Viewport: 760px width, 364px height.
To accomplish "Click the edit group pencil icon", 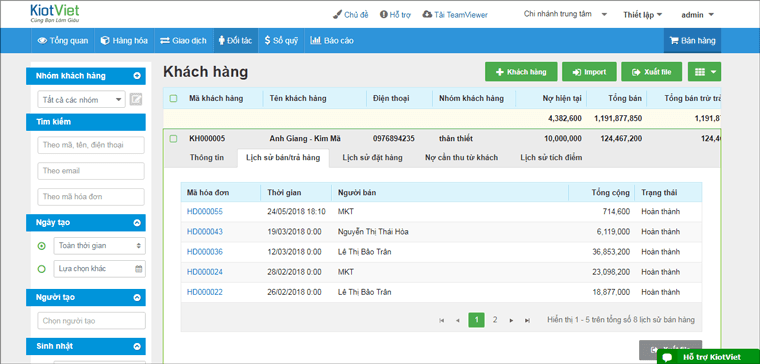I will click(x=136, y=99).
